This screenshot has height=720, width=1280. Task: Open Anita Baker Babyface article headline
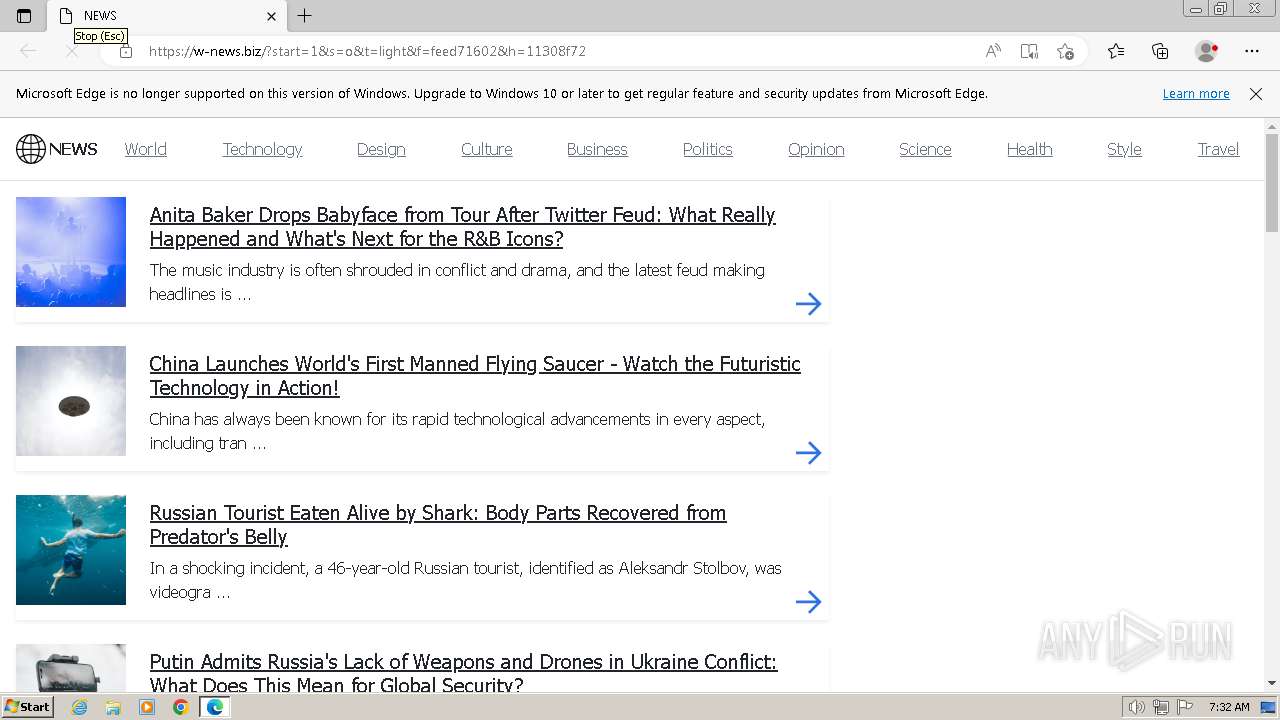pyautogui.click(x=462, y=227)
